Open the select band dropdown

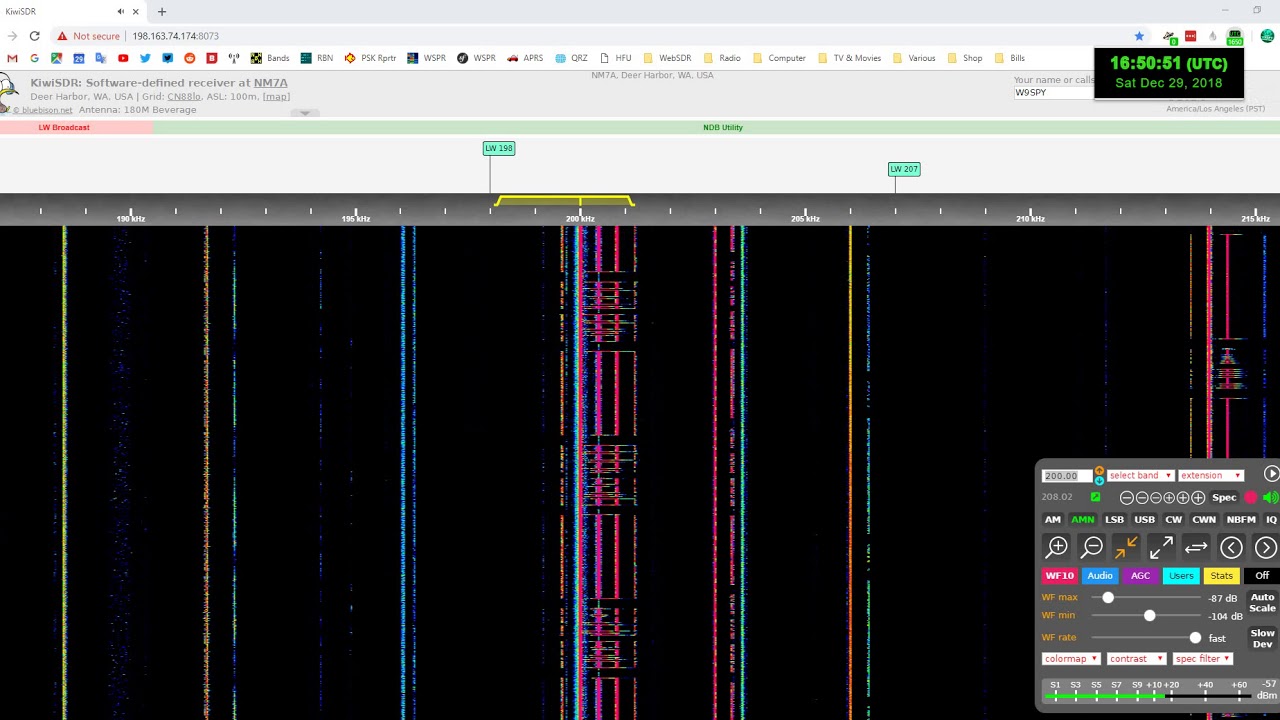[1139, 475]
